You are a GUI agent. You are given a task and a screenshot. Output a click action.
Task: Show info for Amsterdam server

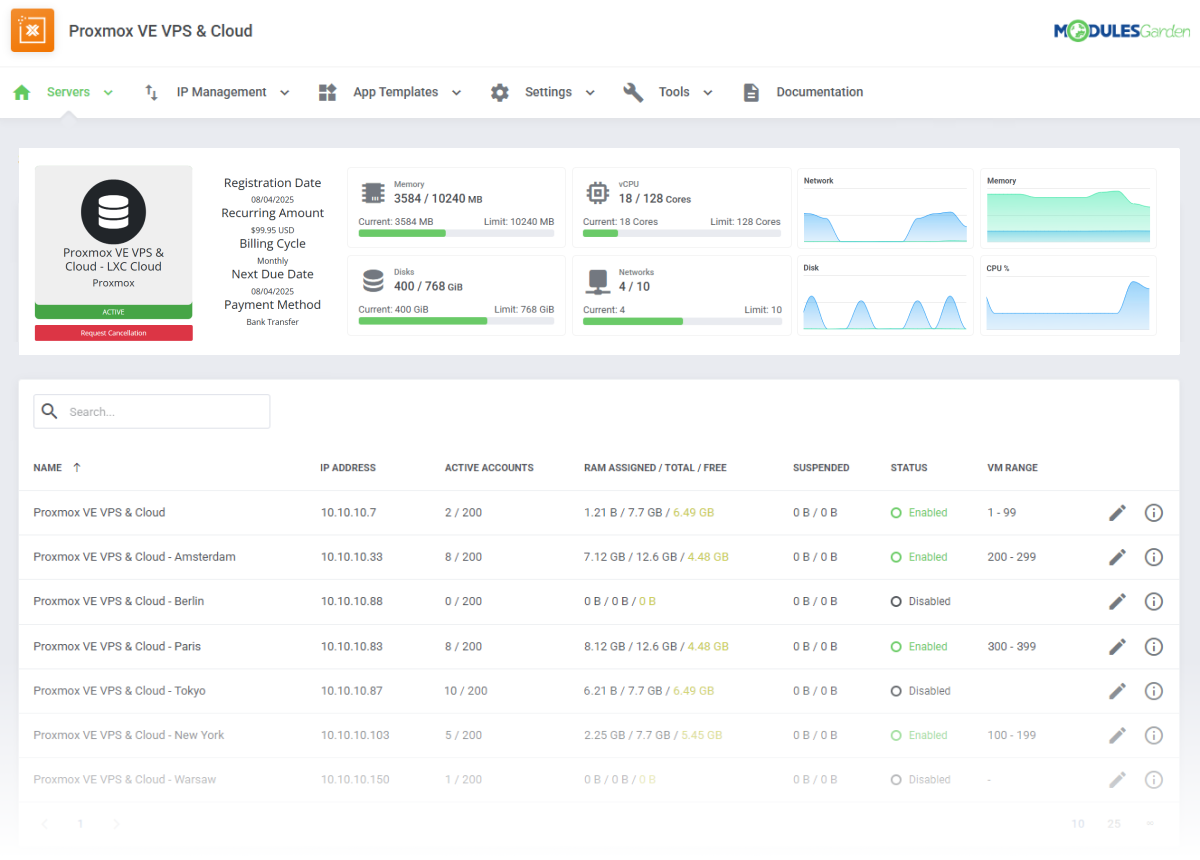[1154, 557]
